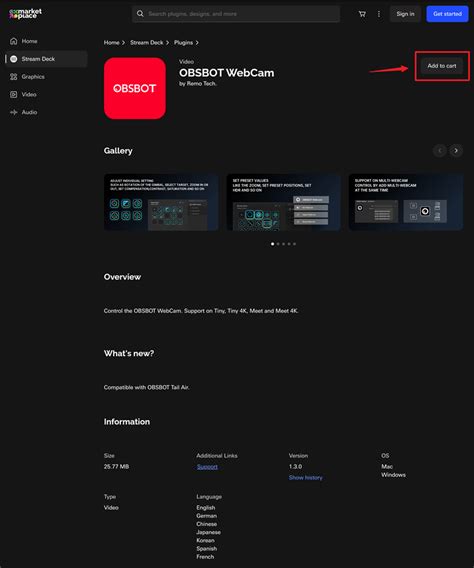474x568 pixels.
Task: Click the German language entry
Action: (206, 516)
